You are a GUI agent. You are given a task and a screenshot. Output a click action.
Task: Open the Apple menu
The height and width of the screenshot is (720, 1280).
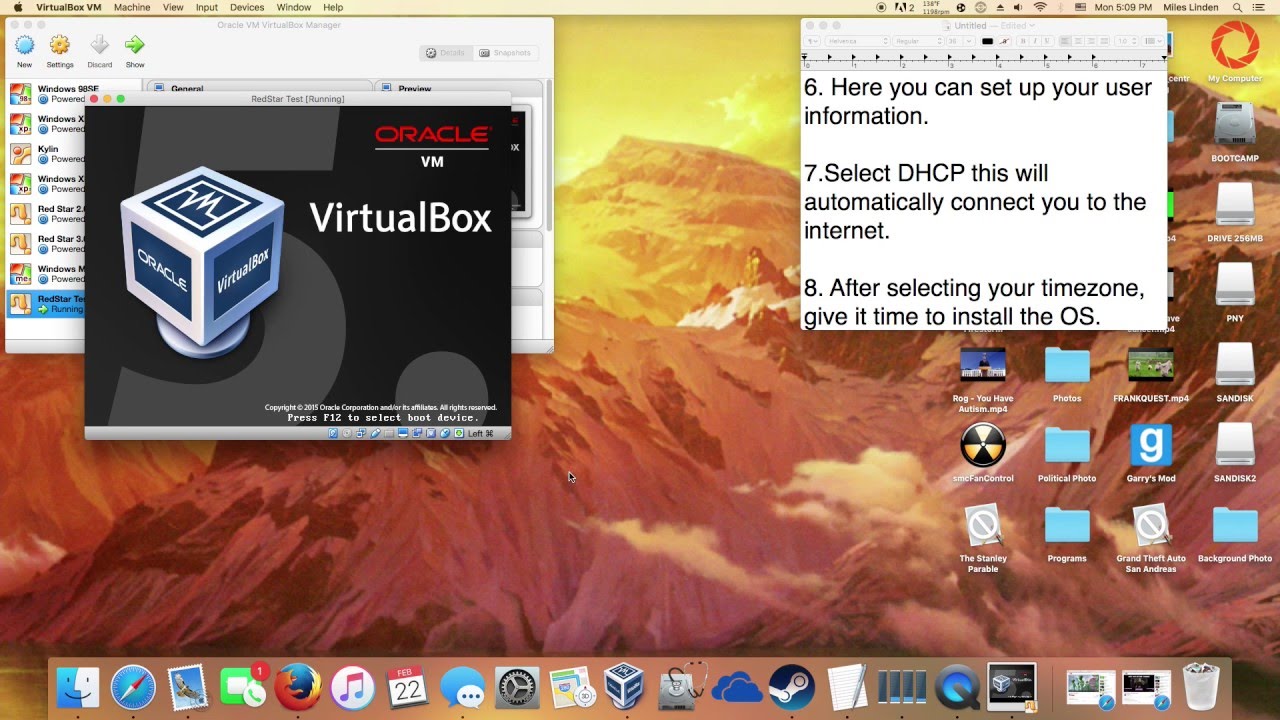(17, 7)
